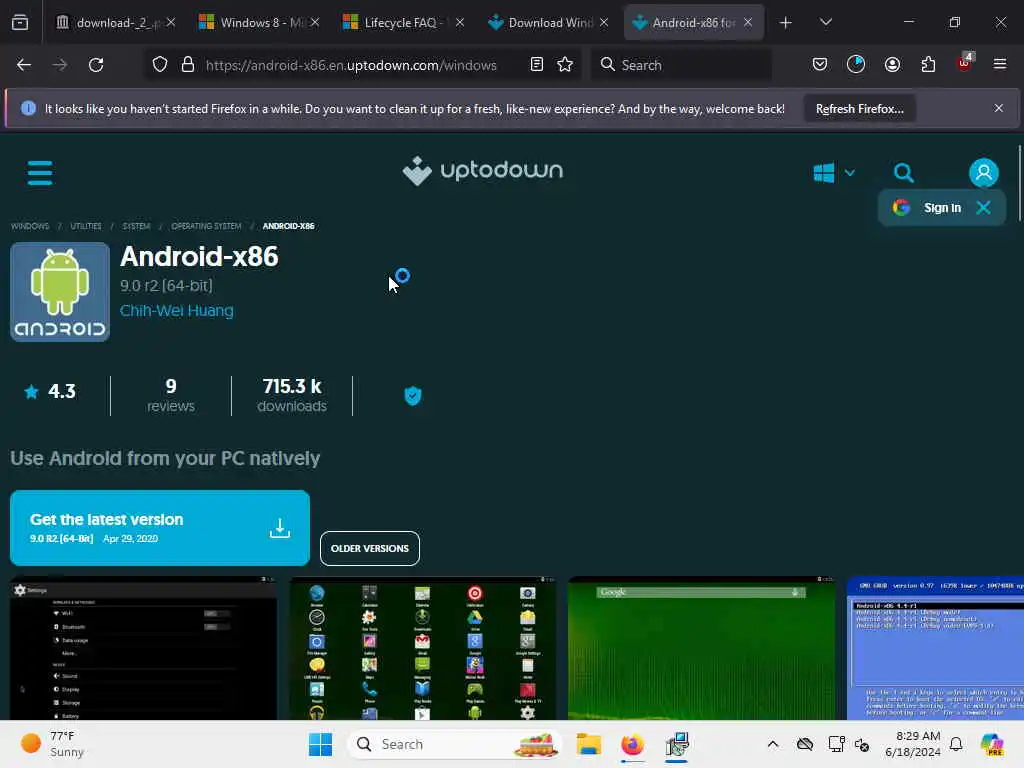The image size is (1024, 768).
Task: Dismiss the Google Sign in popup
Action: click(983, 208)
